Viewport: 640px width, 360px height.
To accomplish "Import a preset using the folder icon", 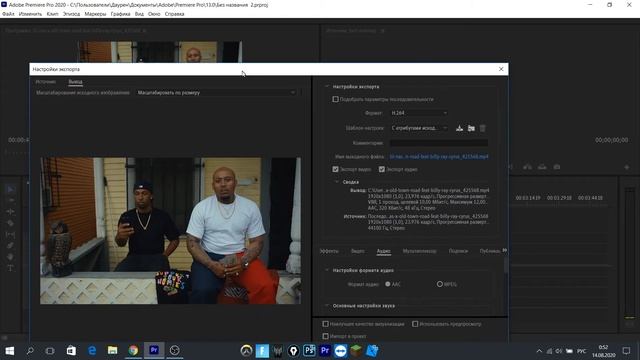I will (471, 128).
